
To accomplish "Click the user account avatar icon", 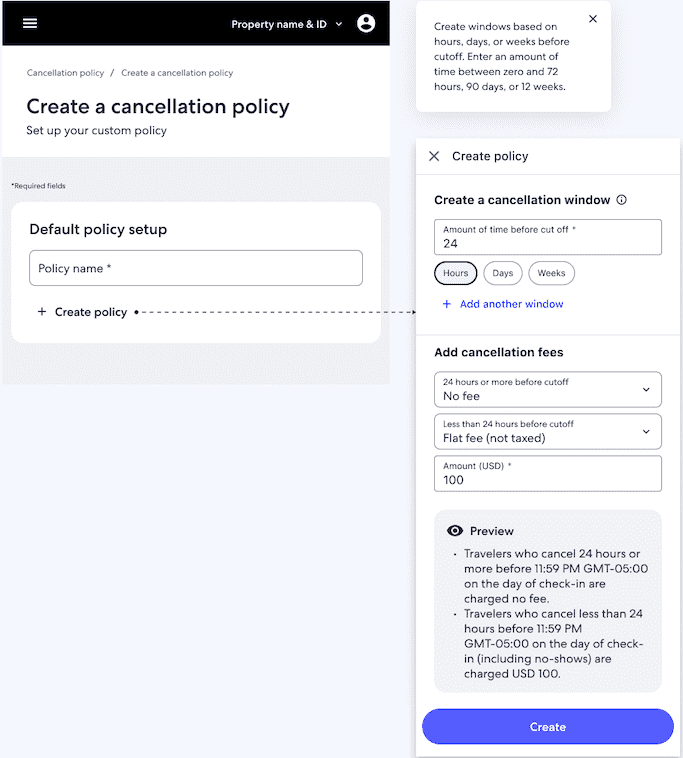I will 365,23.
